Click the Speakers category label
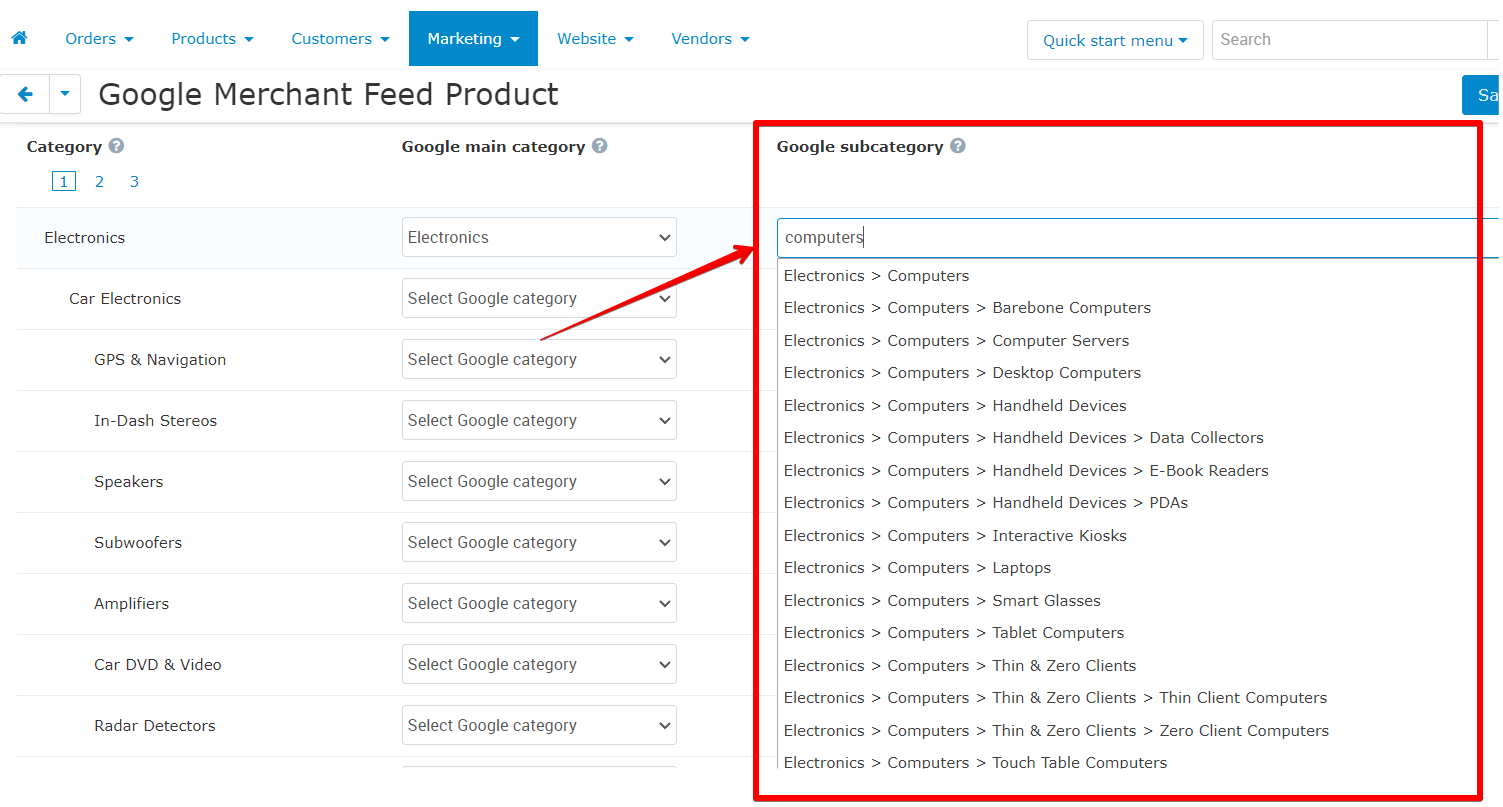The width and height of the screenshot is (1503, 807). pyautogui.click(x=128, y=482)
